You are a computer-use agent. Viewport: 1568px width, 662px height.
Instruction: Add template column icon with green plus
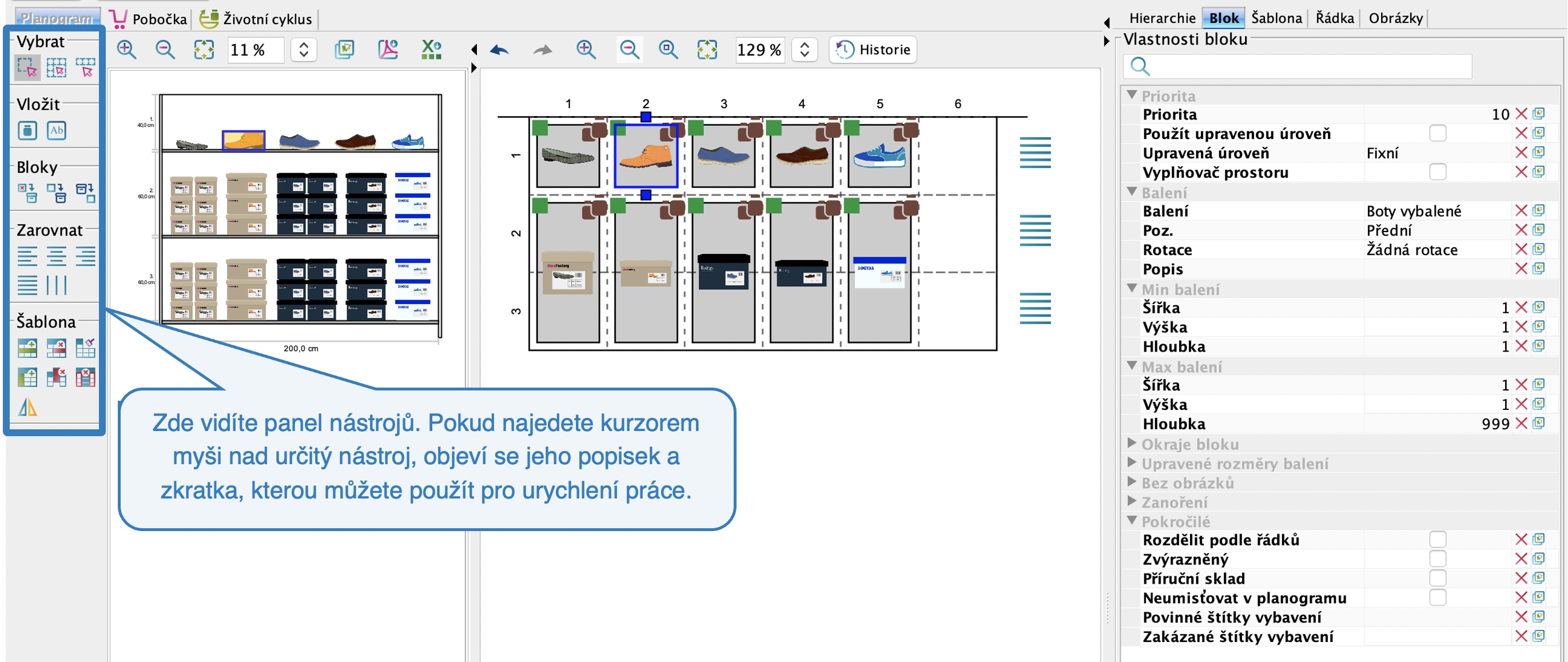tap(27, 377)
